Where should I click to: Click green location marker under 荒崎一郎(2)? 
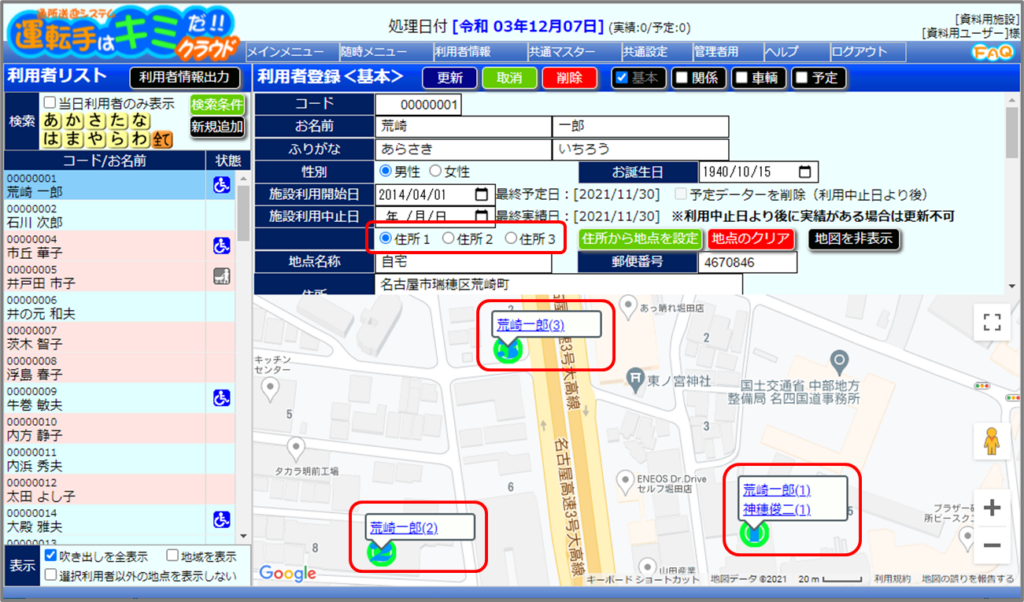tap(381, 552)
